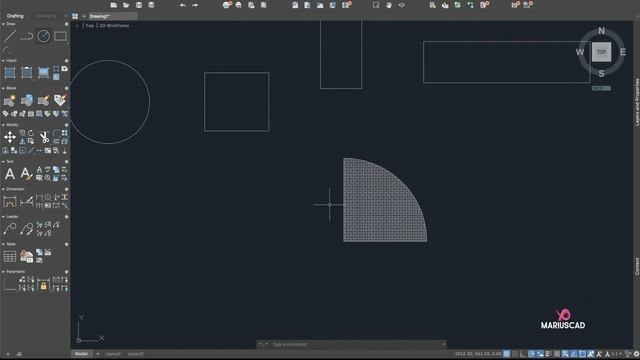The image size is (640, 360).
Task: Switch to the Layout2 tab
Action: [x=136, y=354]
